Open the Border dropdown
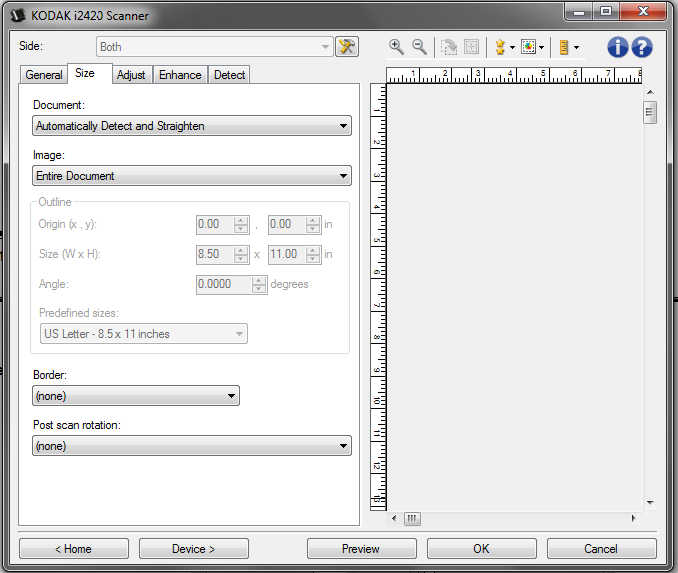Viewport: 678px width, 573px height. [136, 396]
